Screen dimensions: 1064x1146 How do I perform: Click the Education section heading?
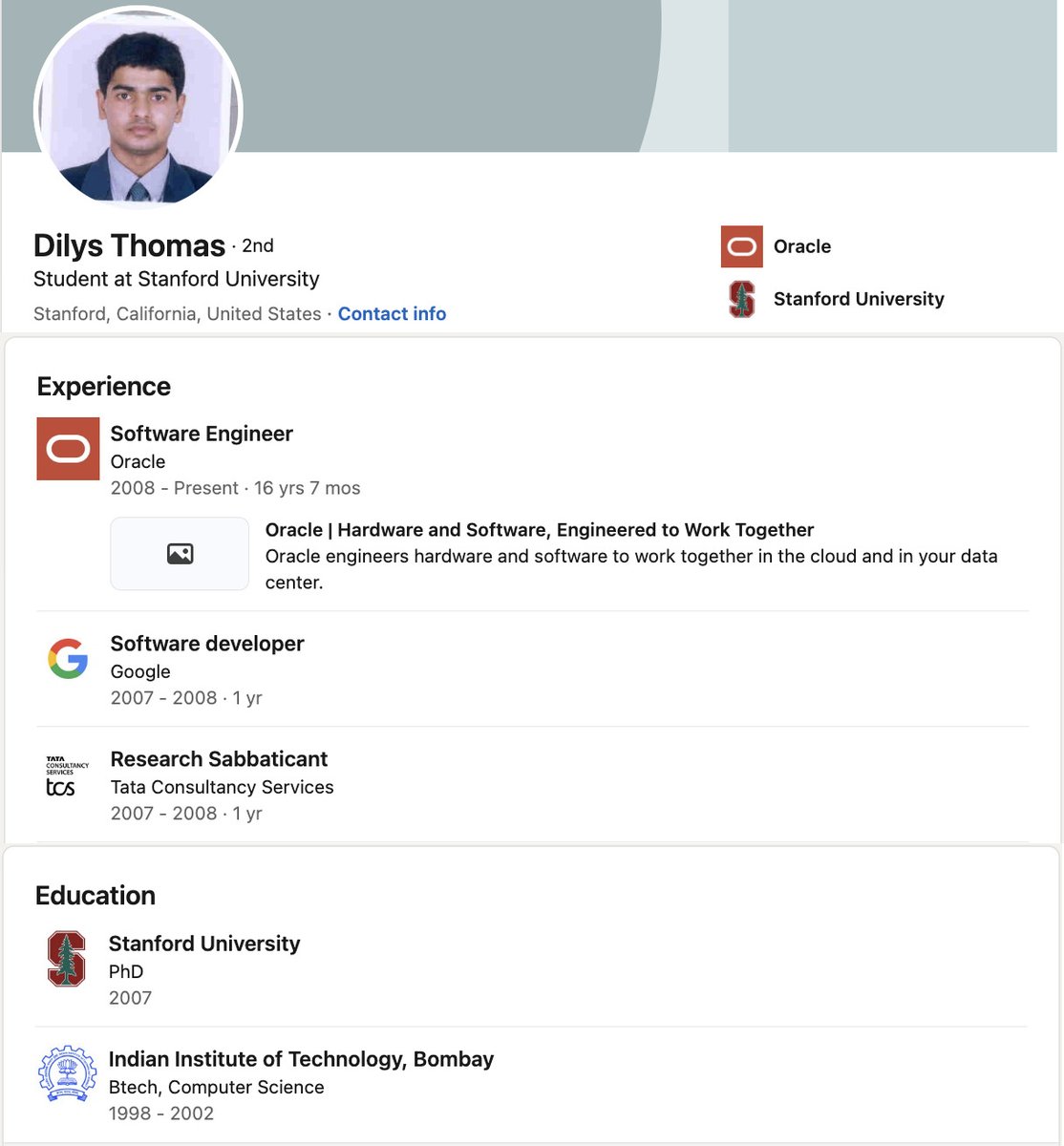(x=96, y=896)
